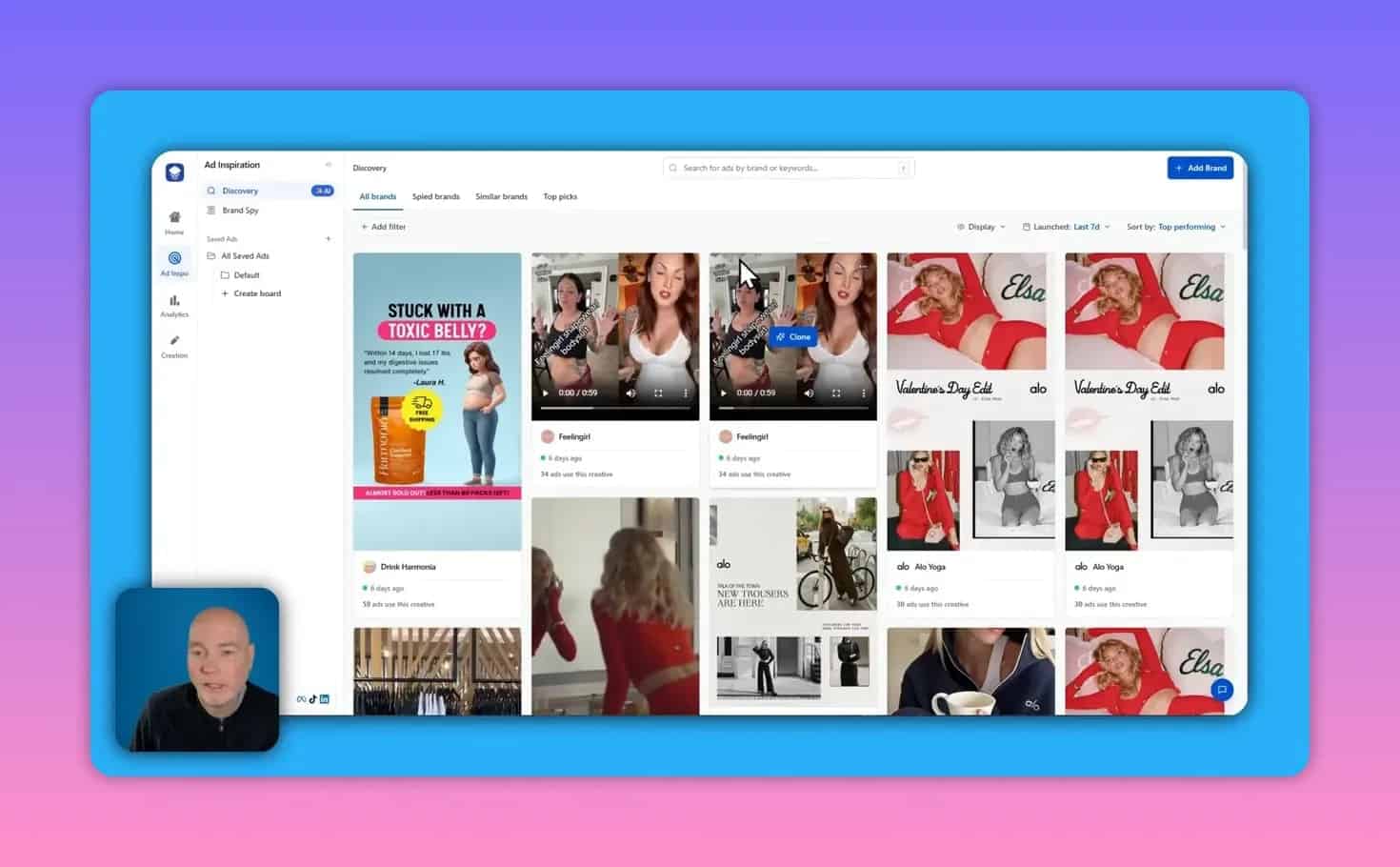1400x867 pixels.
Task: Click the Drink Harmonia brand name
Action: tap(408, 567)
